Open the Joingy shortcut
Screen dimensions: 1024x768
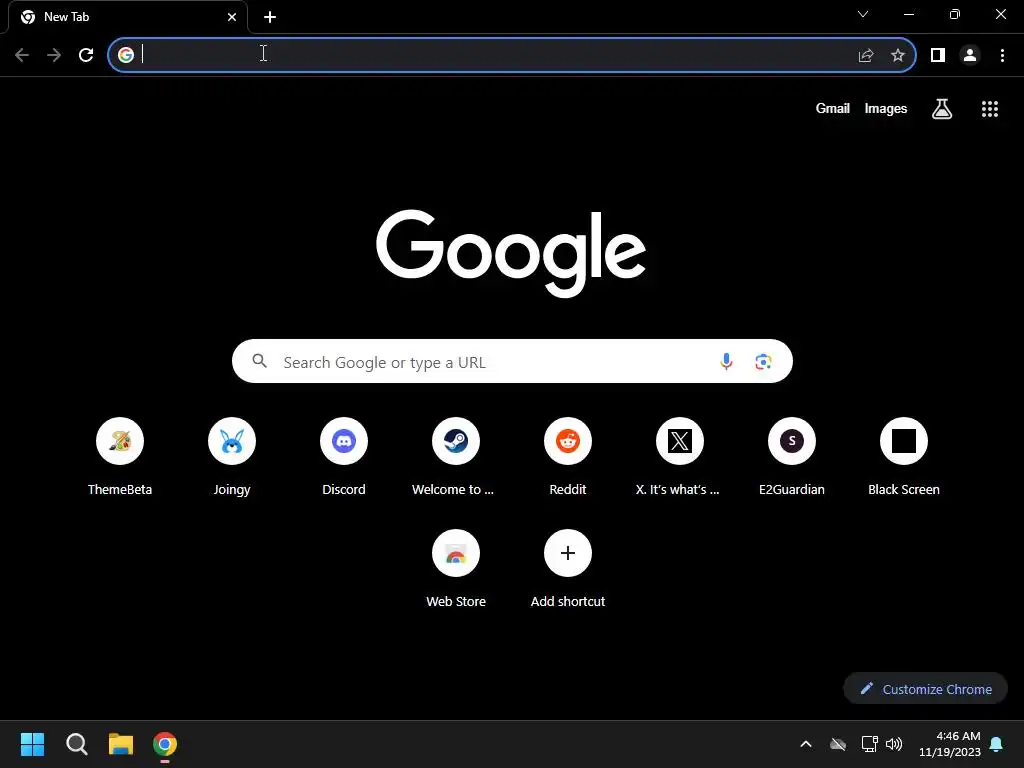[x=232, y=456]
